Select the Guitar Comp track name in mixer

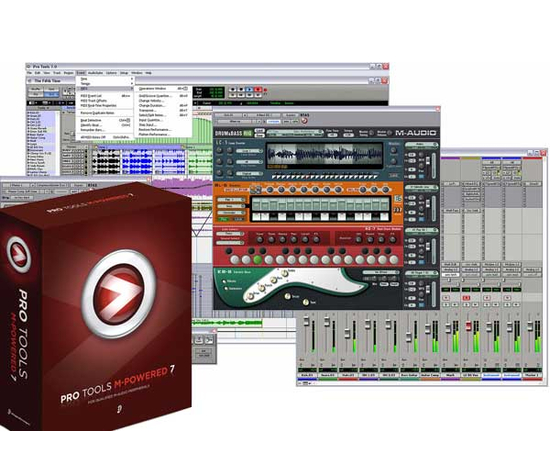(x=430, y=375)
